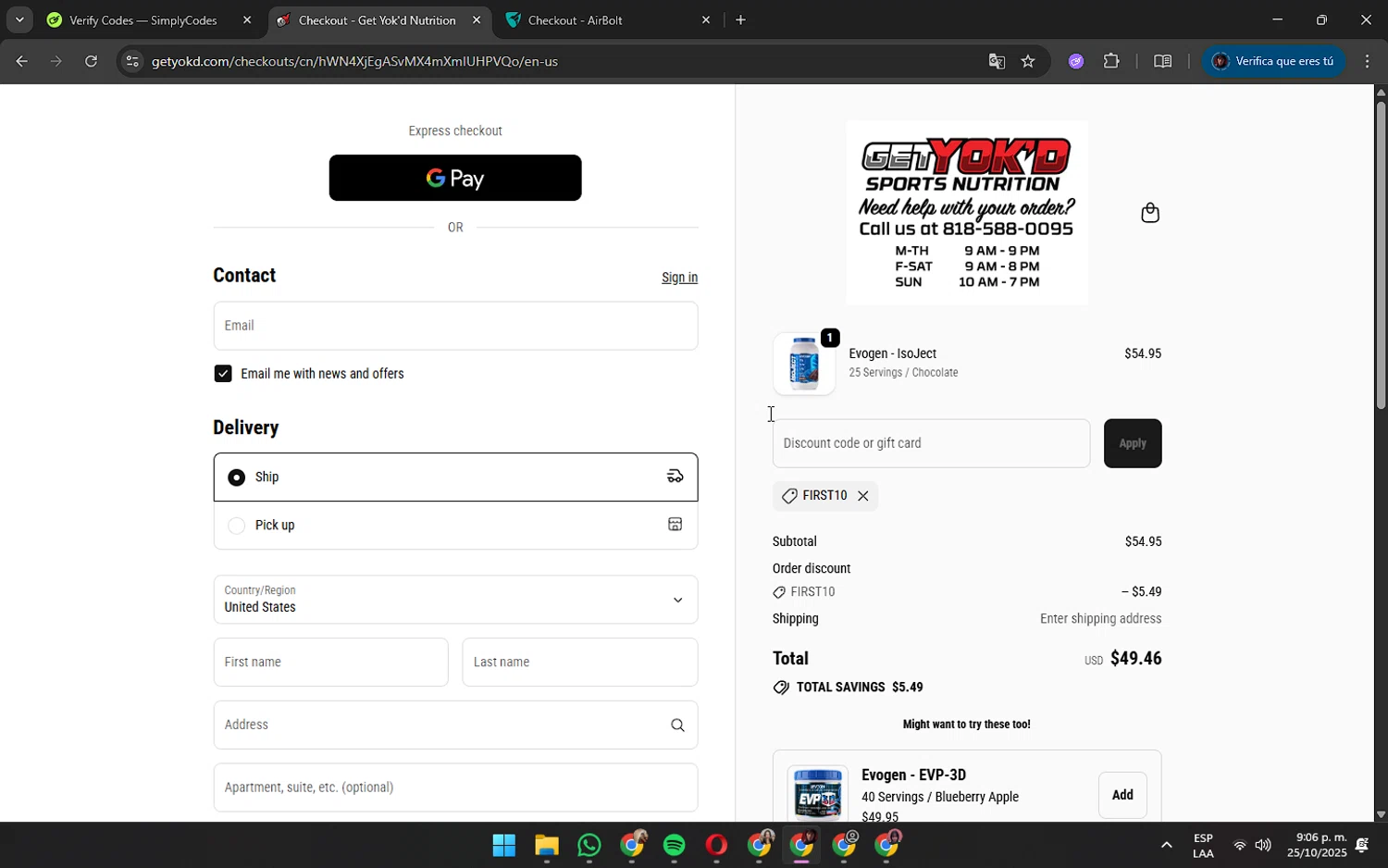The width and height of the screenshot is (1388, 868).
Task: Open Spotify from the taskbar
Action: click(x=675, y=845)
